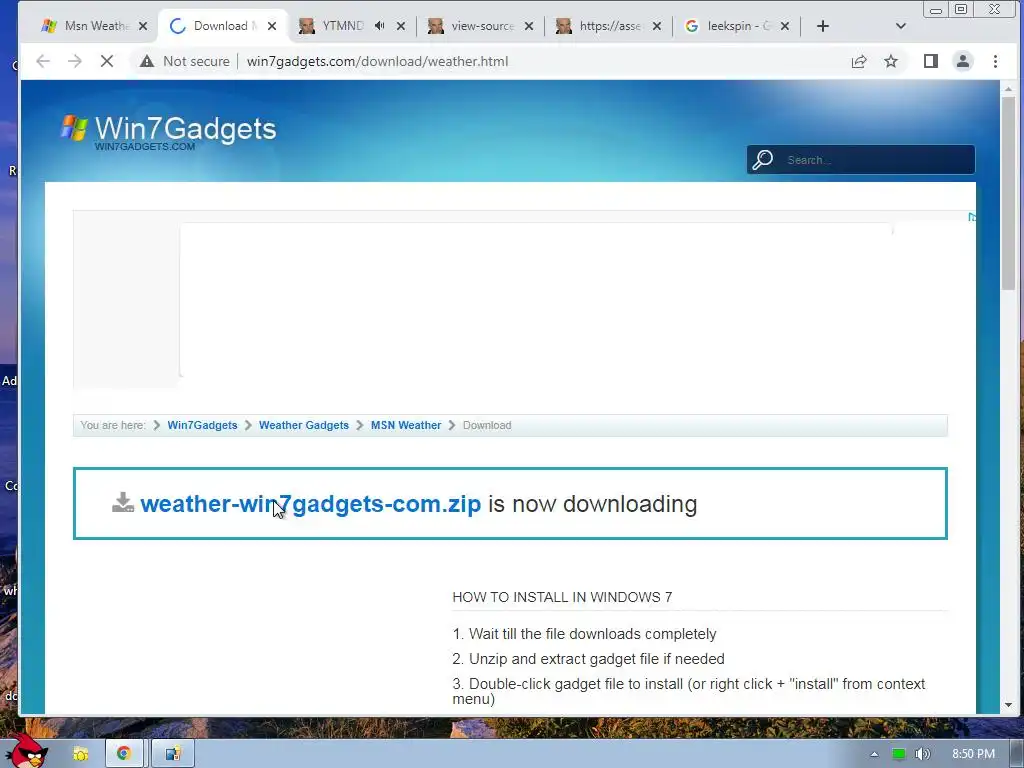The image size is (1024, 768).
Task: Close the YTMND tab
Action: [401, 26]
